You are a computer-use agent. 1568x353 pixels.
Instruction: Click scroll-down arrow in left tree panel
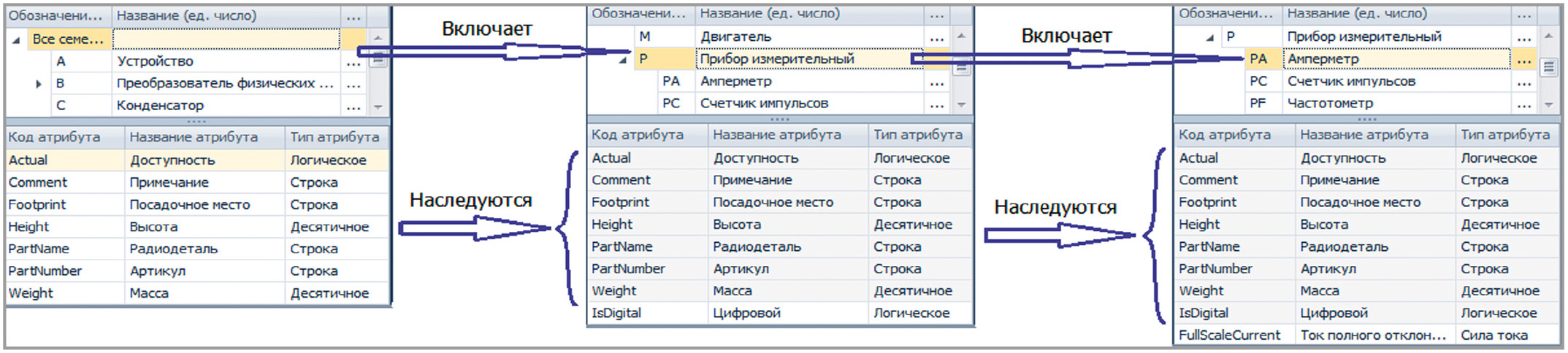pyautogui.click(x=378, y=107)
